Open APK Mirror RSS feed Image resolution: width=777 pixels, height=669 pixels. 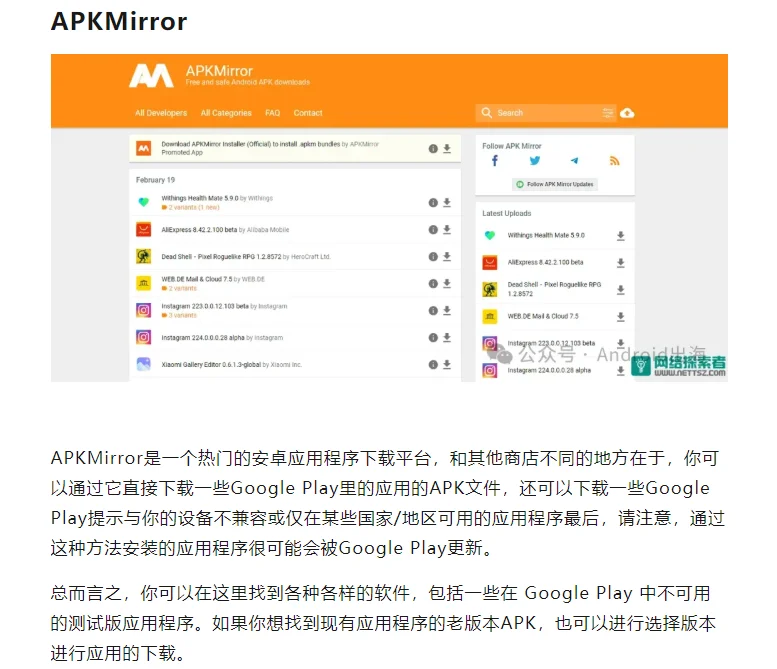614,161
